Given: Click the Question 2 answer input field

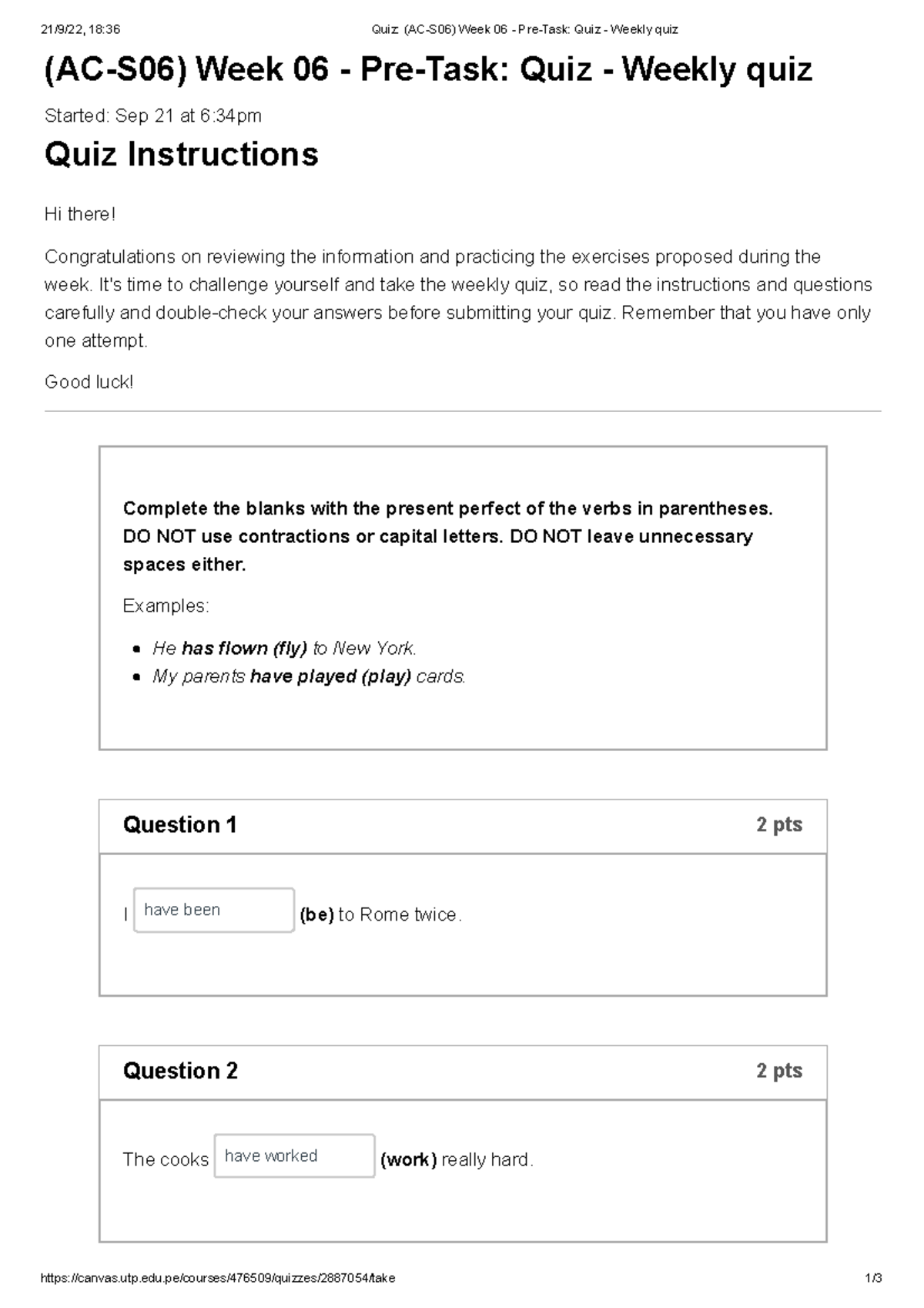Looking at the screenshot, I should coord(293,1156).
